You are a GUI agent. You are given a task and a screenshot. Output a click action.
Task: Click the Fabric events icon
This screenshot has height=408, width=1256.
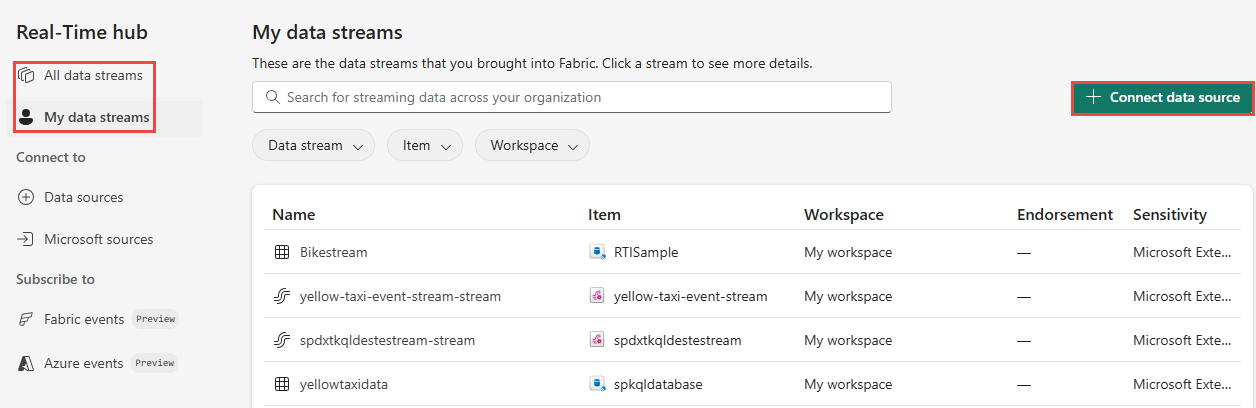[26, 319]
